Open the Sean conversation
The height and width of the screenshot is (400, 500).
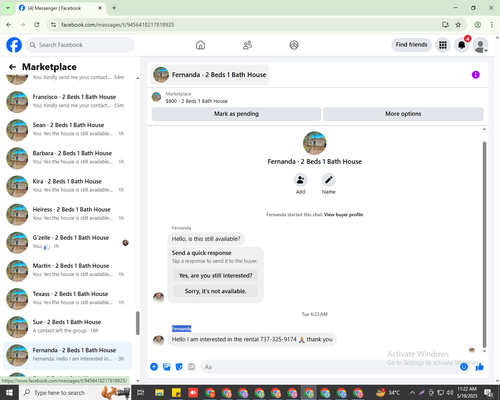pyautogui.click(x=67, y=130)
